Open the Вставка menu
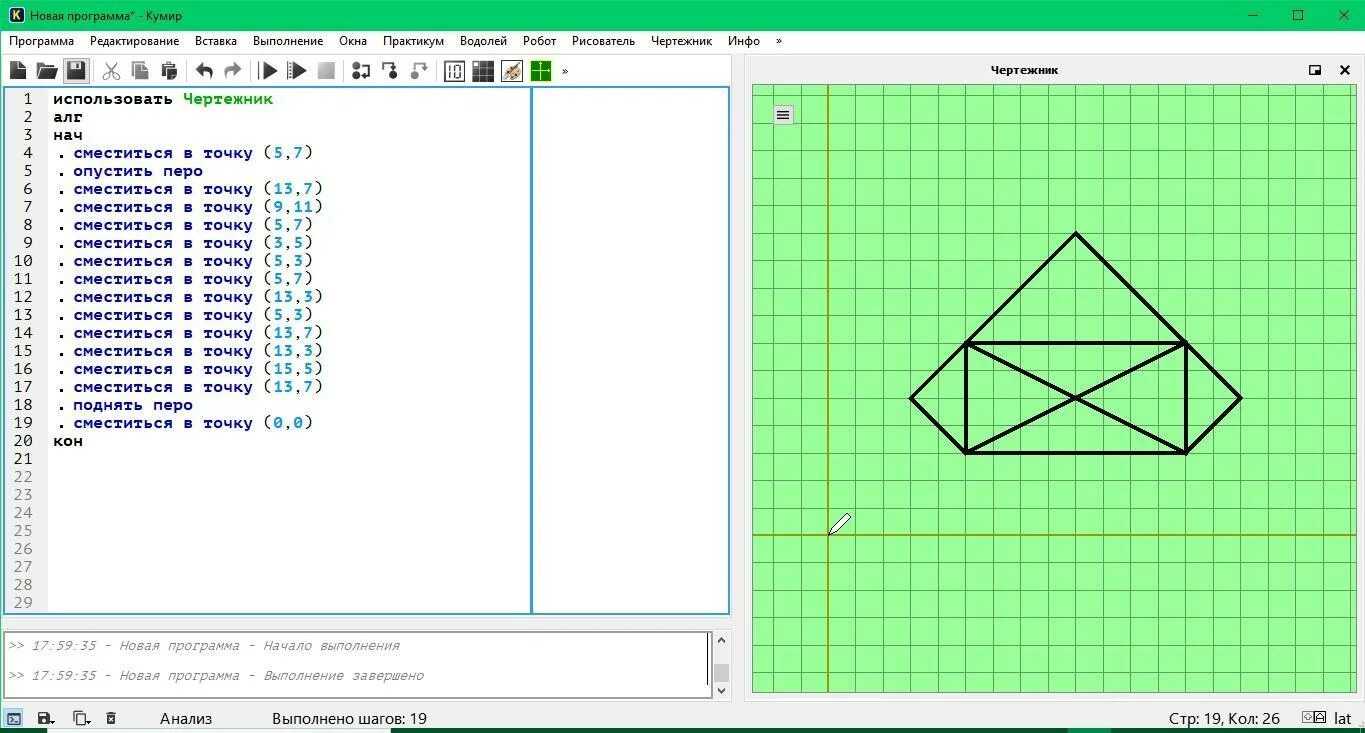Viewport: 1365px width, 733px height. [216, 41]
